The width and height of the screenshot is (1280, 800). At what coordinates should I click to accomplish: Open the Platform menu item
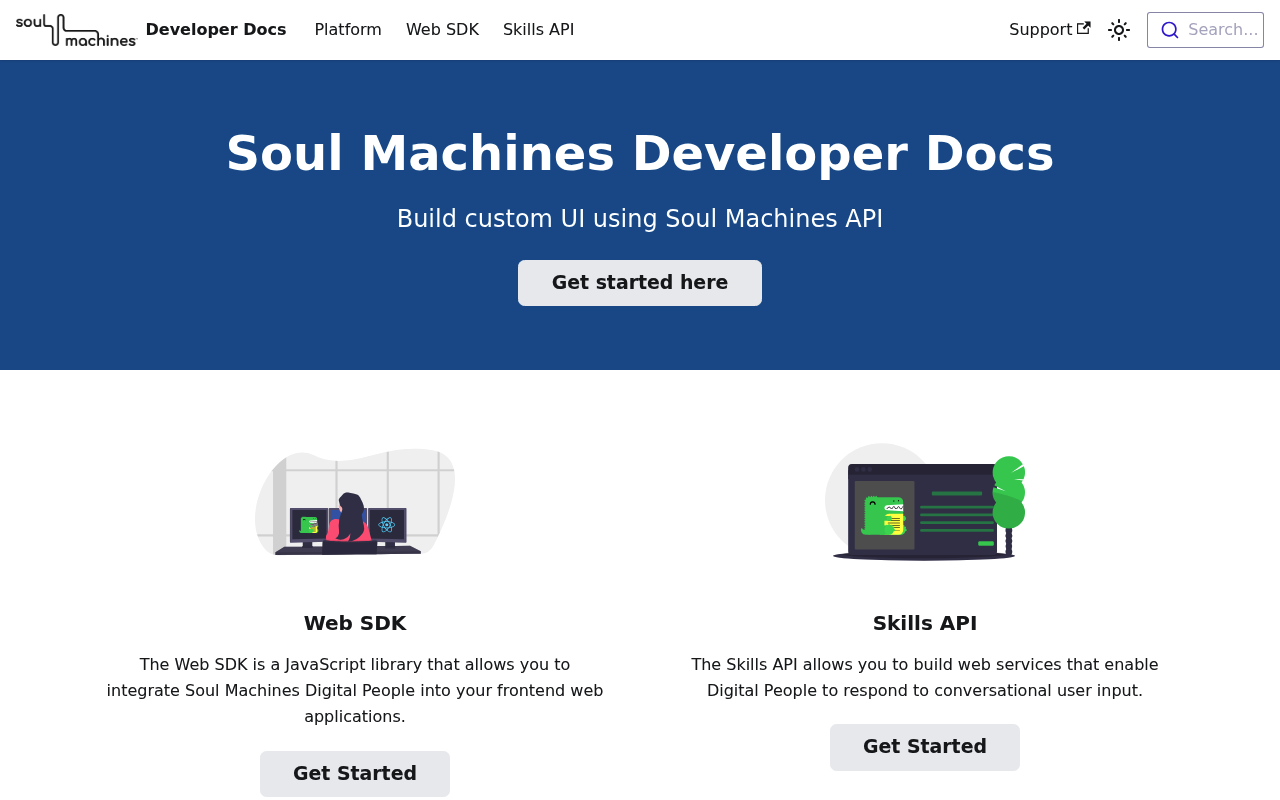pos(348,30)
